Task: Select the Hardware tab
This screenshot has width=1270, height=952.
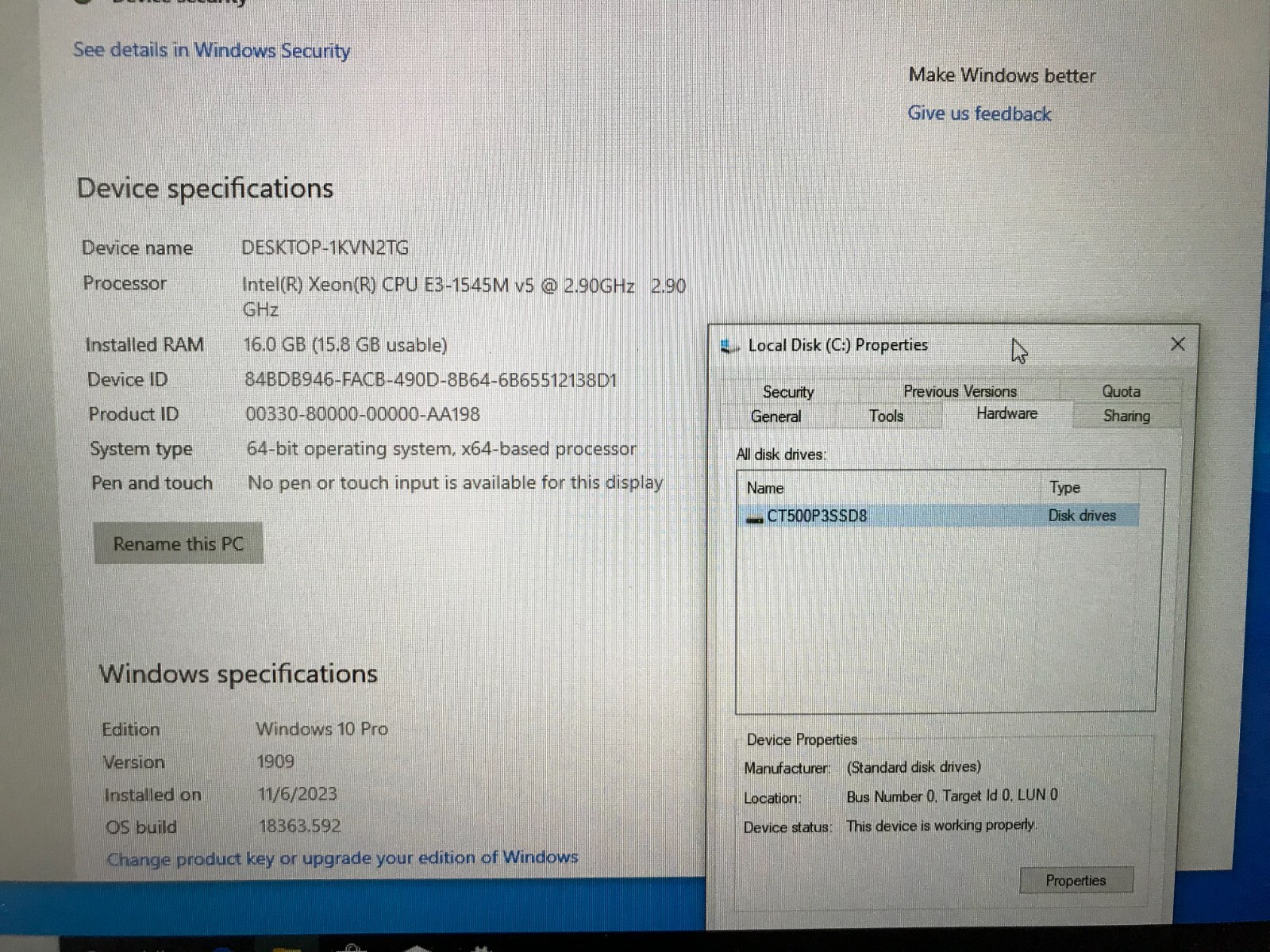Action: tap(1006, 413)
